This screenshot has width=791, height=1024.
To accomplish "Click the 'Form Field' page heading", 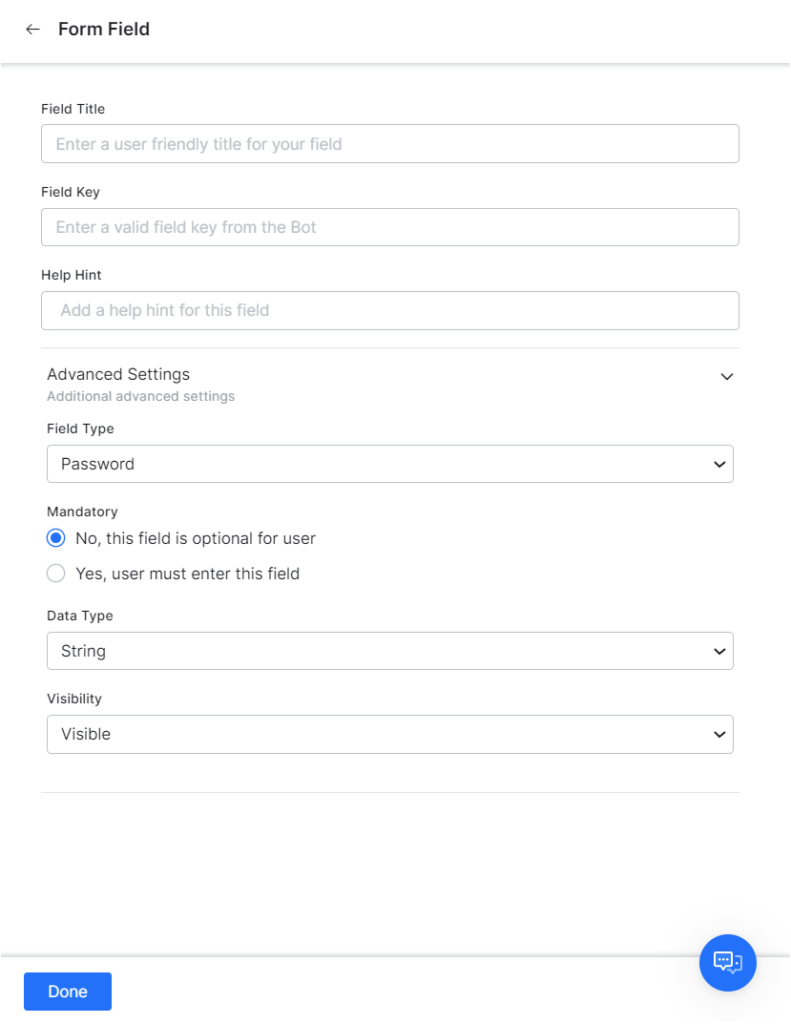I will click(x=104, y=30).
